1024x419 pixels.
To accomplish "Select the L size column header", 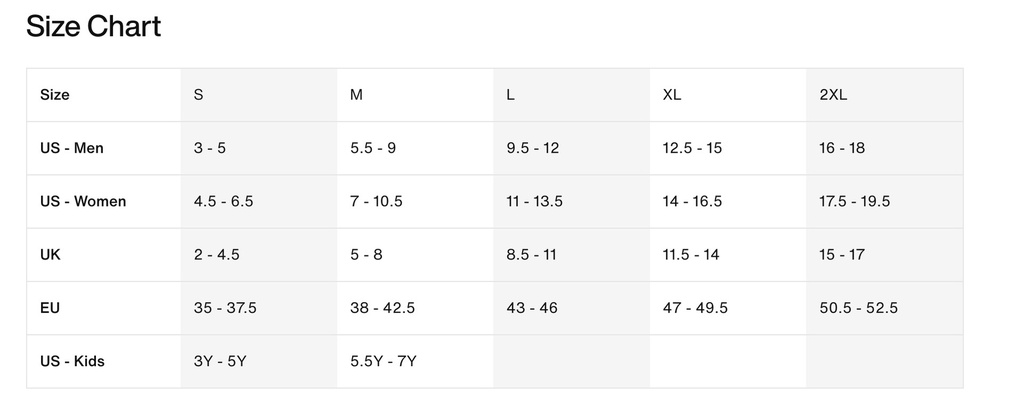I will point(510,95).
